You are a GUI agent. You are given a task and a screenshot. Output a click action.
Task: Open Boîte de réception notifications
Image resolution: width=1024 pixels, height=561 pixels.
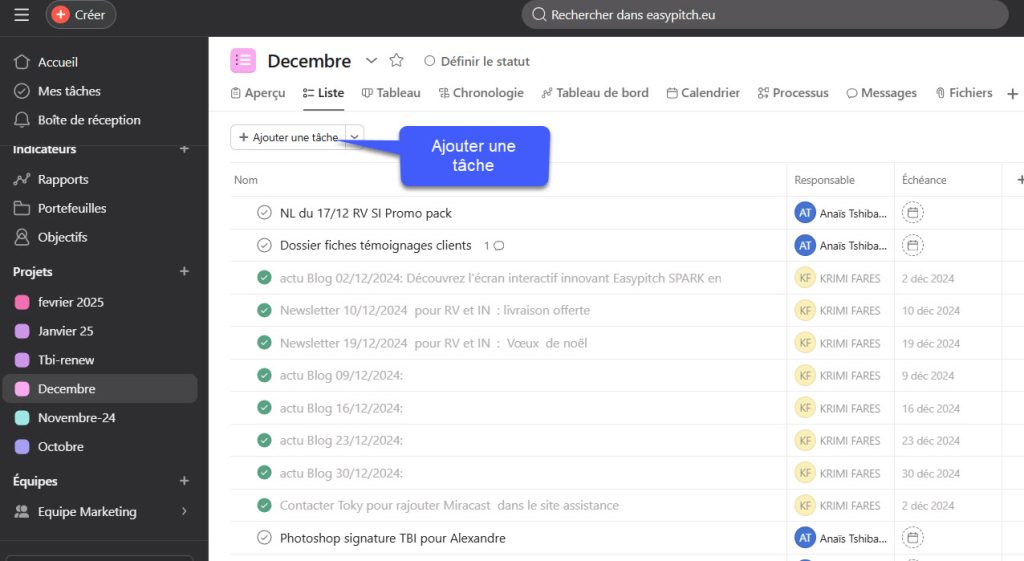coord(77,120)
